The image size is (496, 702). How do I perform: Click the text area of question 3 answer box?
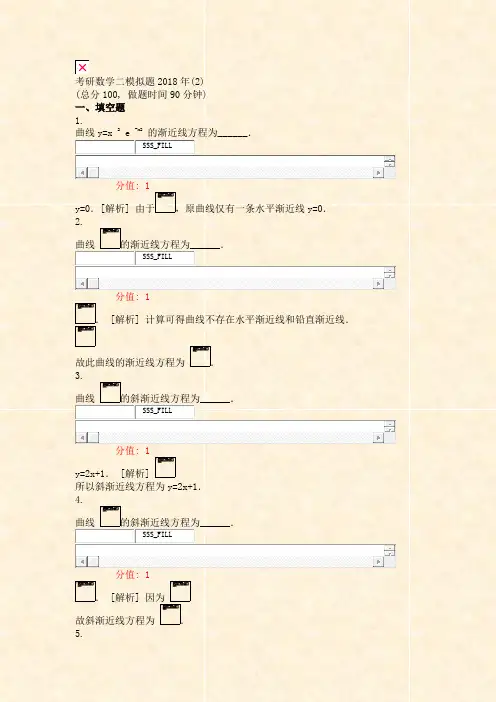pos(230,426)
